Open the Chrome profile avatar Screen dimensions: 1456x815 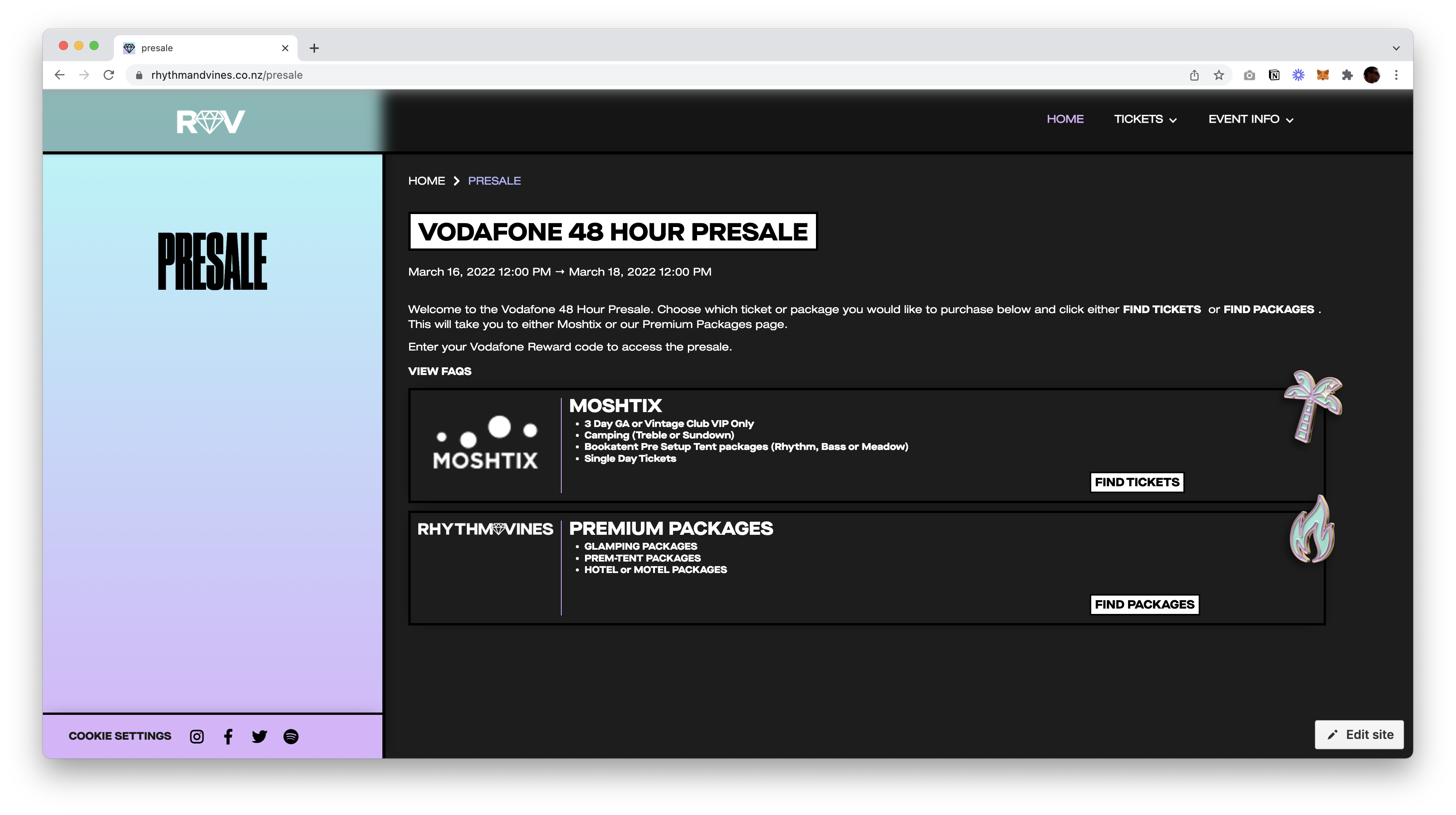(x=1372, y=75)
